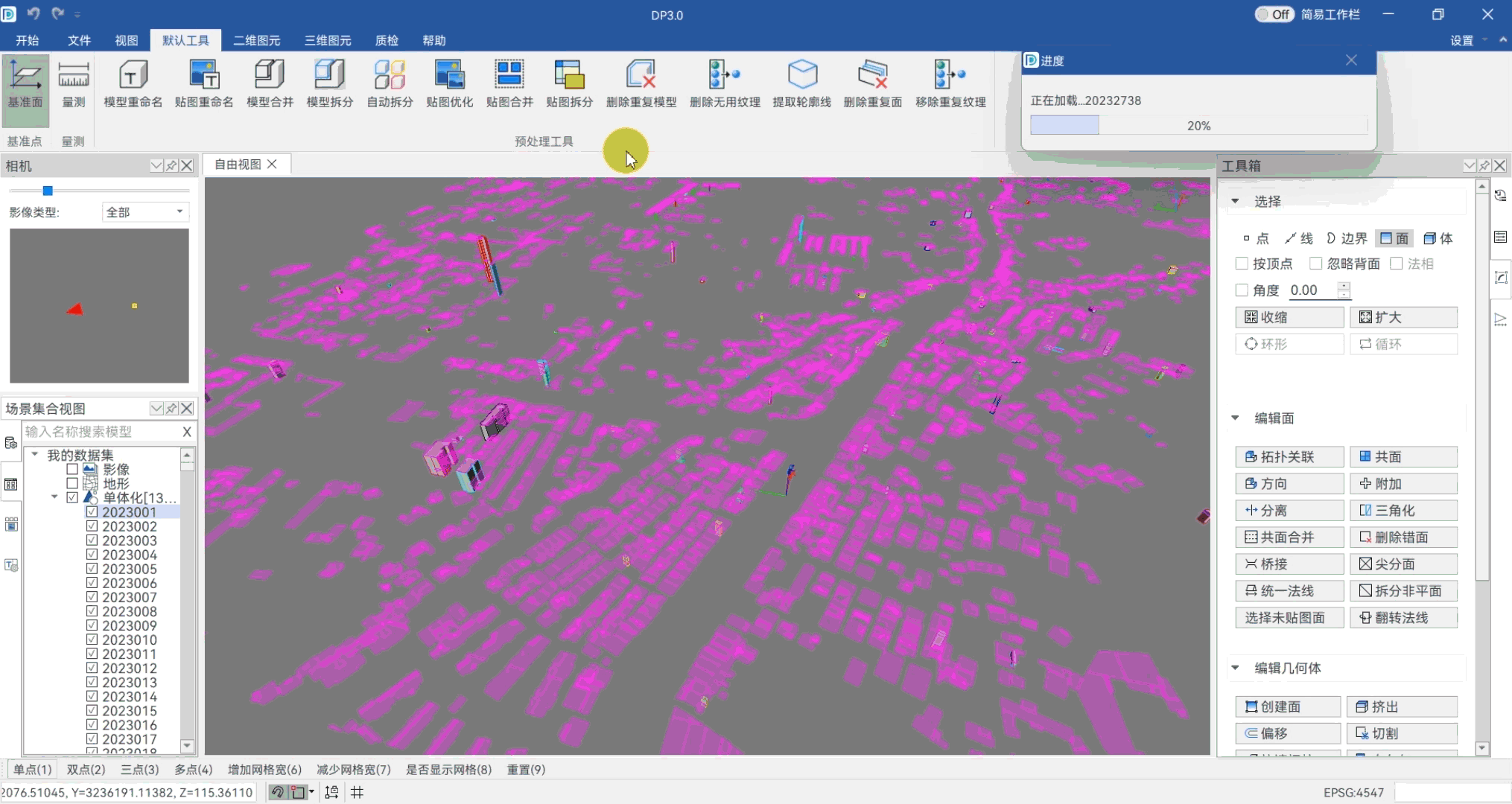Switch to 二维图元 ribbon tab
The image size is (1512, 804).
[256, 40]
